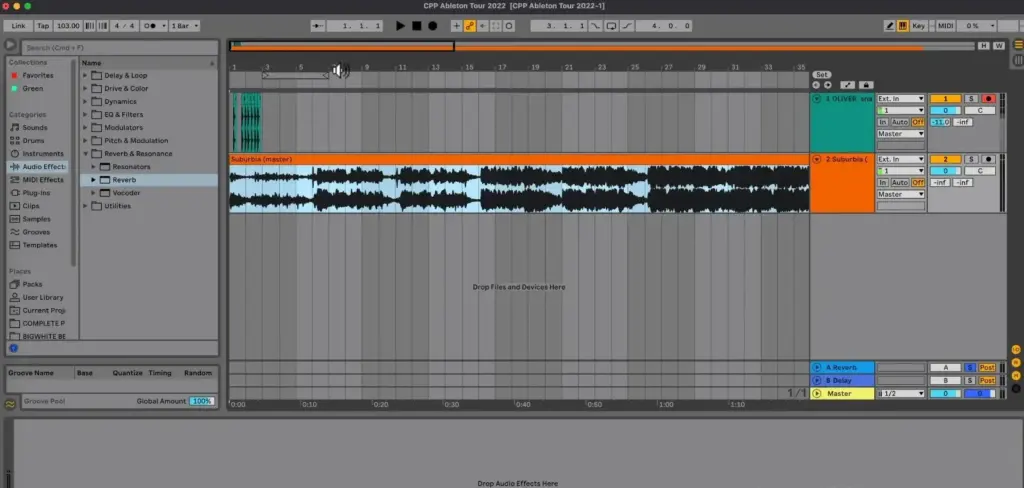Screen dimensions: 1024x488
Task: Open Drums category
Action: 33,140
